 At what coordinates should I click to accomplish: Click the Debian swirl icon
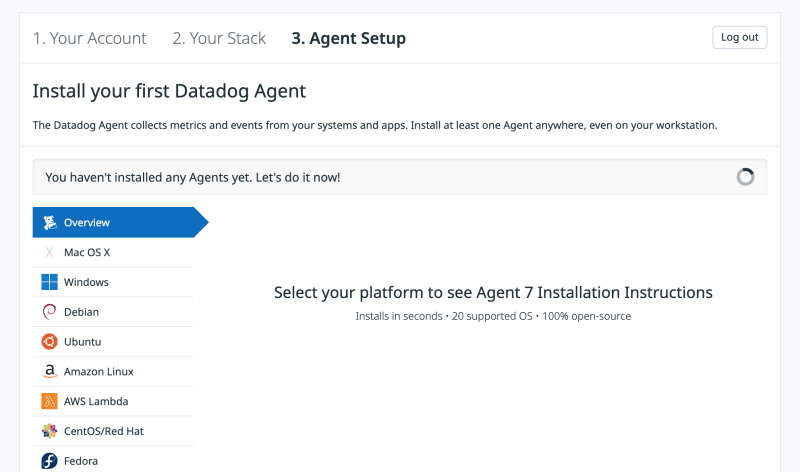[x=49, y=312]
